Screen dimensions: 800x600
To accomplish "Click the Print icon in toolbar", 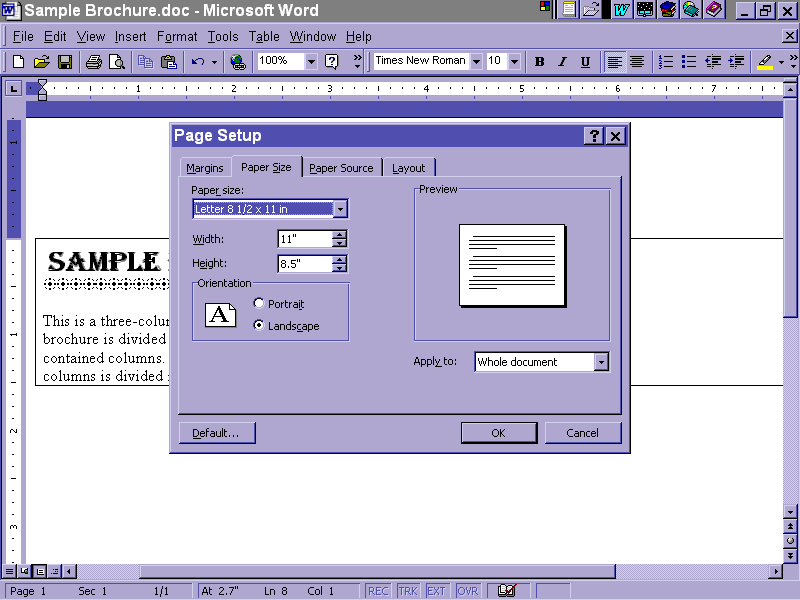I will tap(94, 62).
